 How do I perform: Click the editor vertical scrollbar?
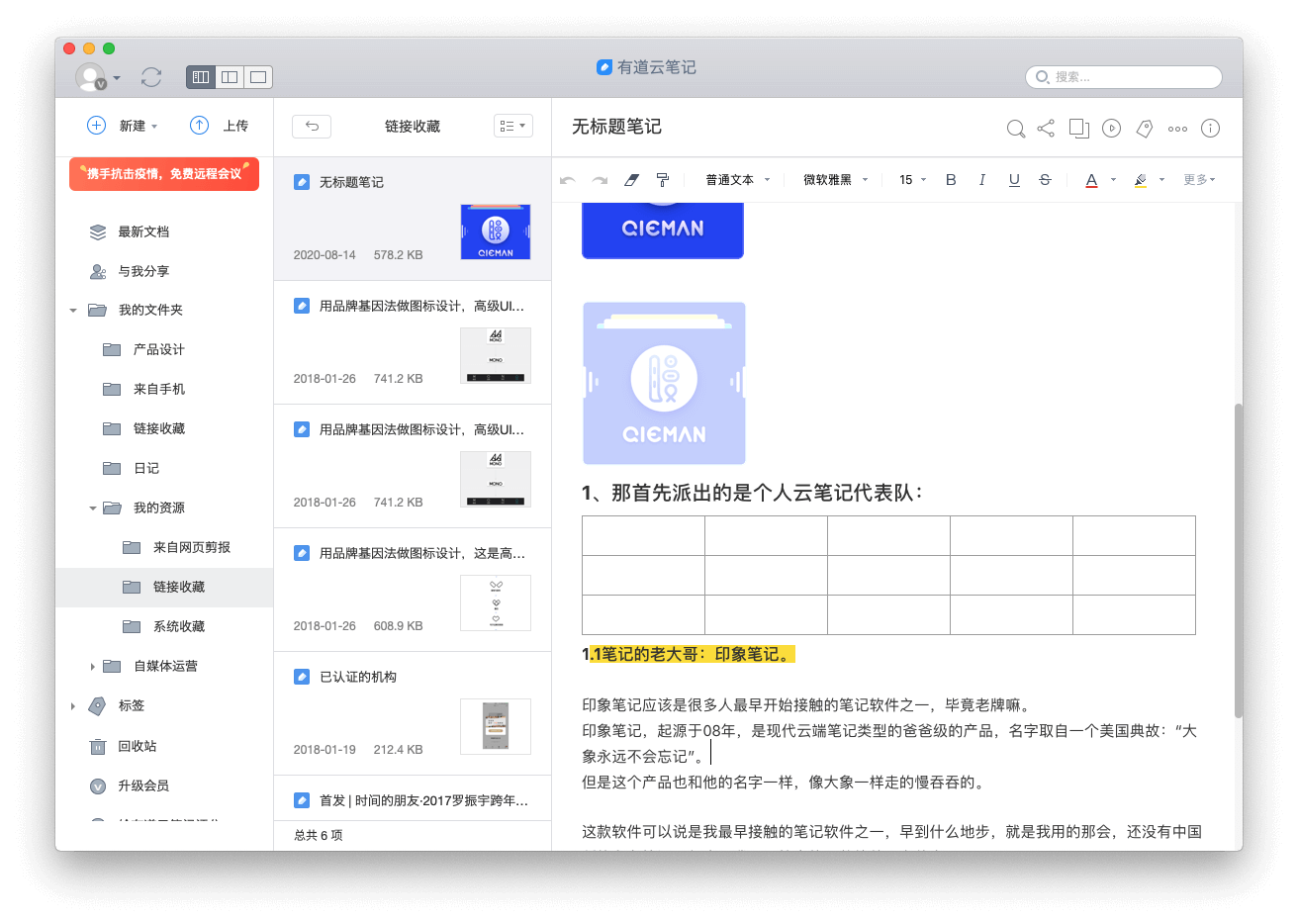click(x=1238, y=560)
